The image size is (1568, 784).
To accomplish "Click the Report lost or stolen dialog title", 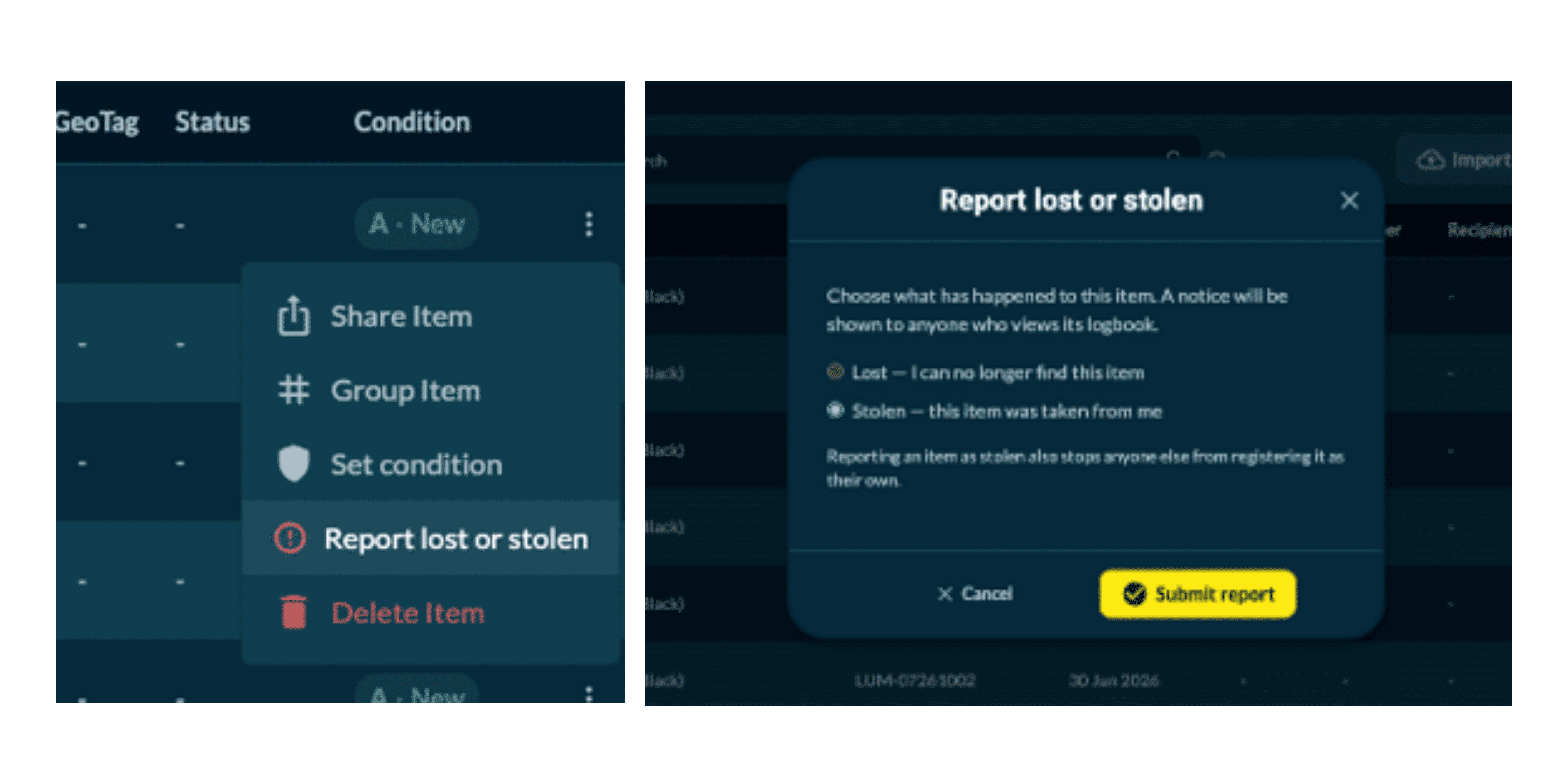I will 1071,200.
